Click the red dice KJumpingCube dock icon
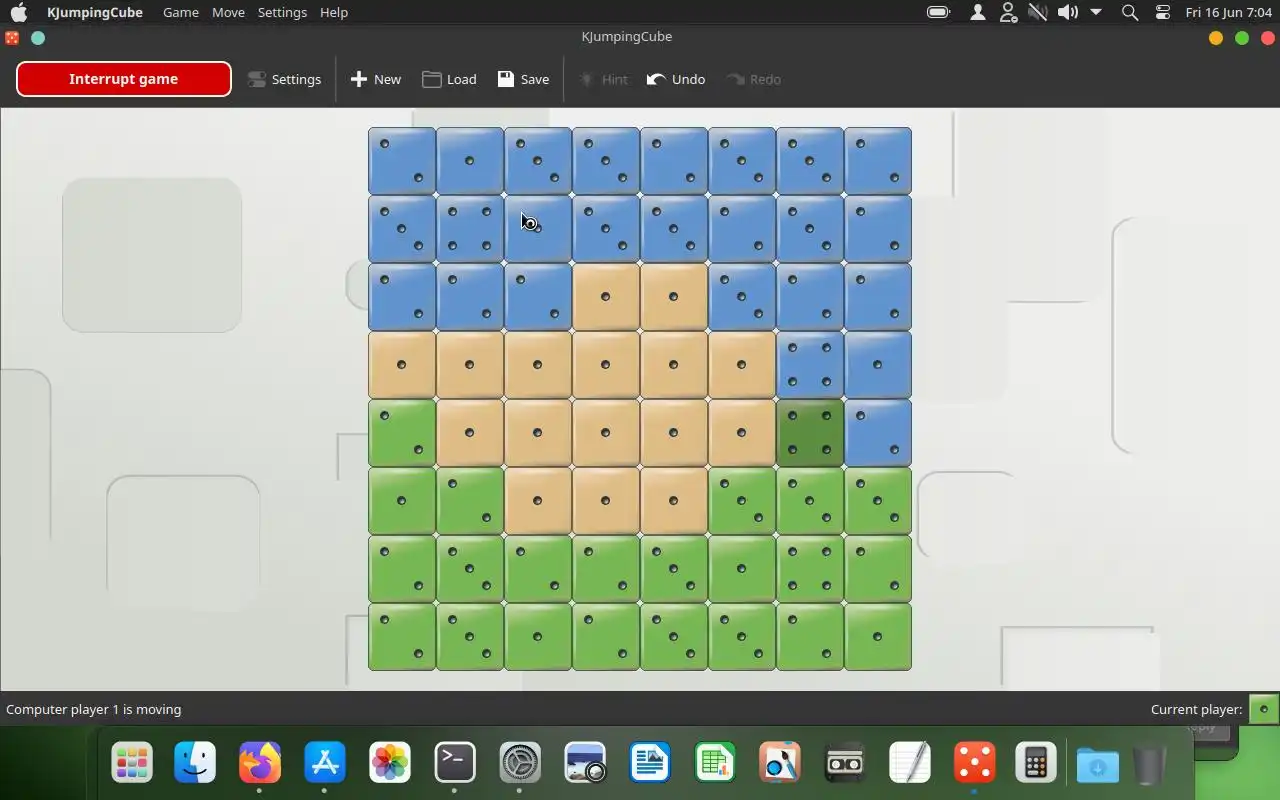Screen dimensions: 1280x800 tap(975, 764)
